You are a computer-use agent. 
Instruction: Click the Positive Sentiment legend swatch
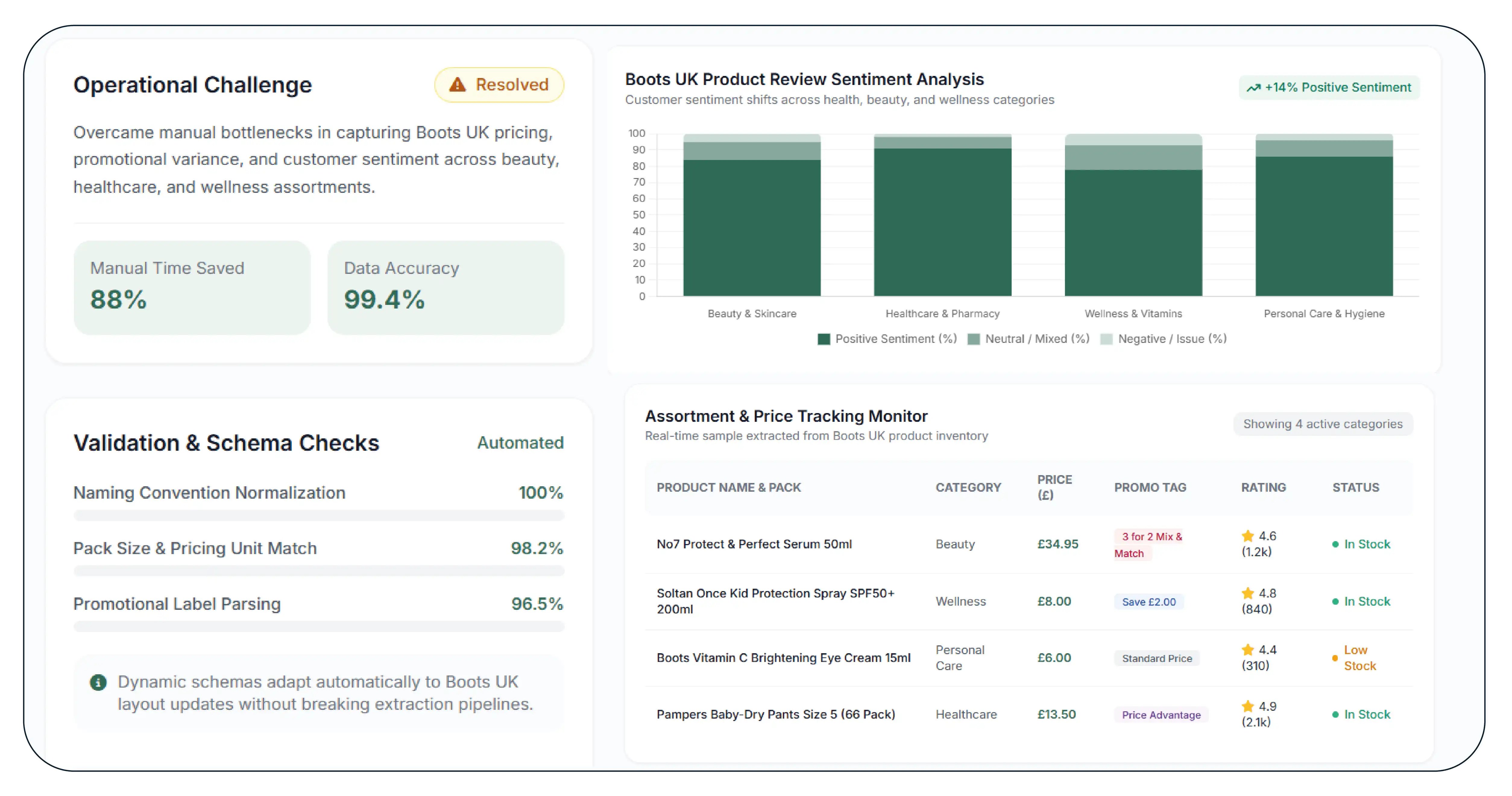824,339
